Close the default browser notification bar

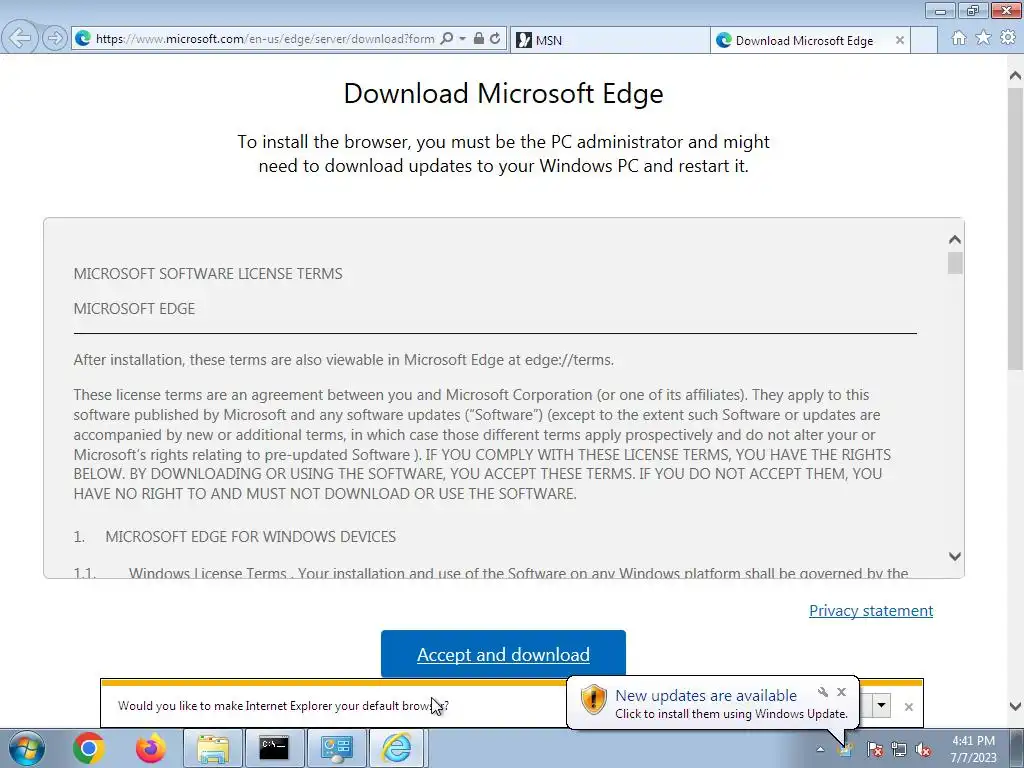pyautogui.click(x=908, y=707)
